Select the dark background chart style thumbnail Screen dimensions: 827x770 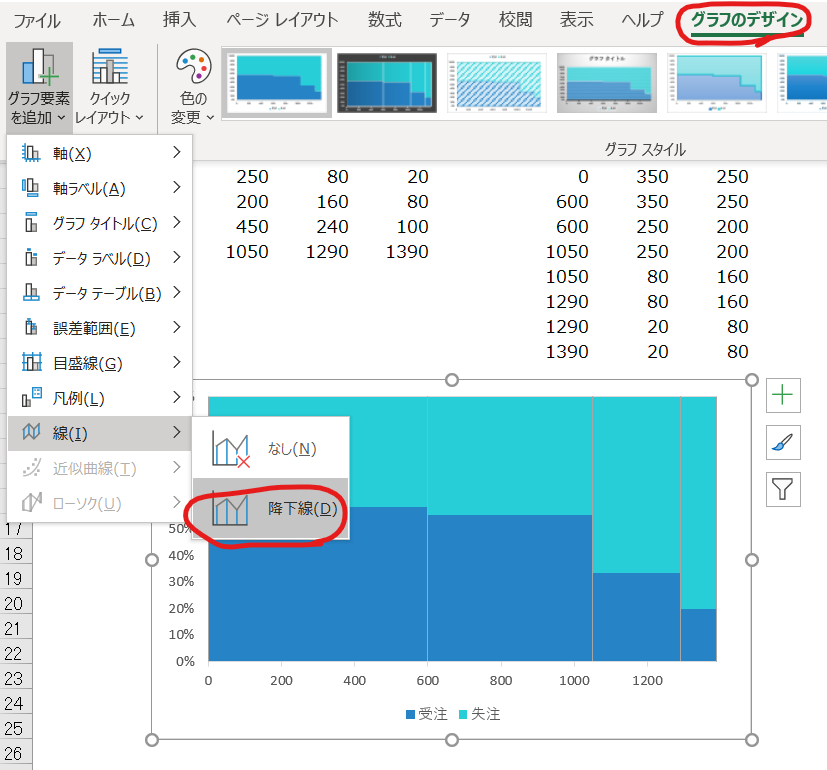(387, 82)
